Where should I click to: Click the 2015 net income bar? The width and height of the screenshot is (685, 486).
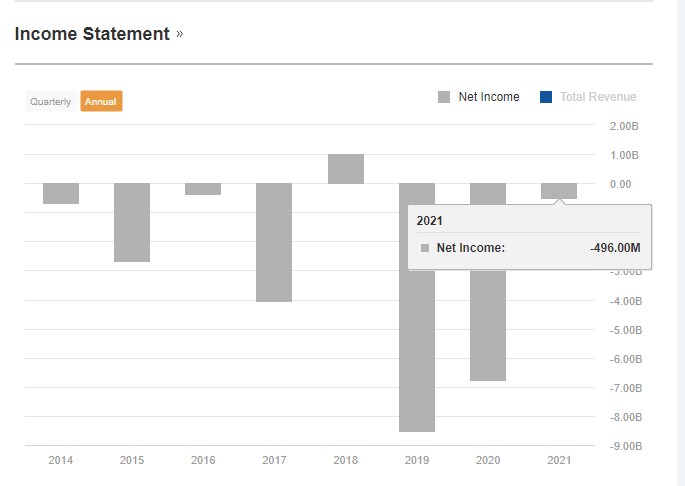pyautogui.click(x=132, y=222)
